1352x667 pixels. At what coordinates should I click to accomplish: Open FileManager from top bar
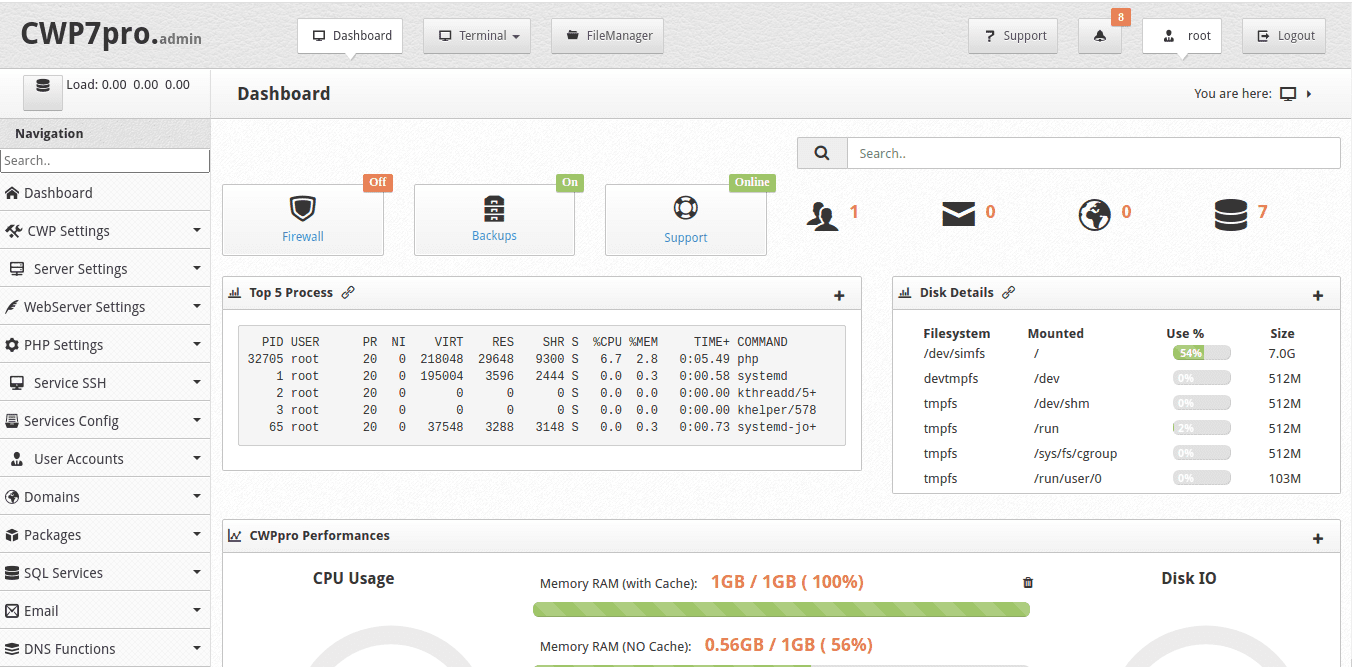(x=607, y=36)
